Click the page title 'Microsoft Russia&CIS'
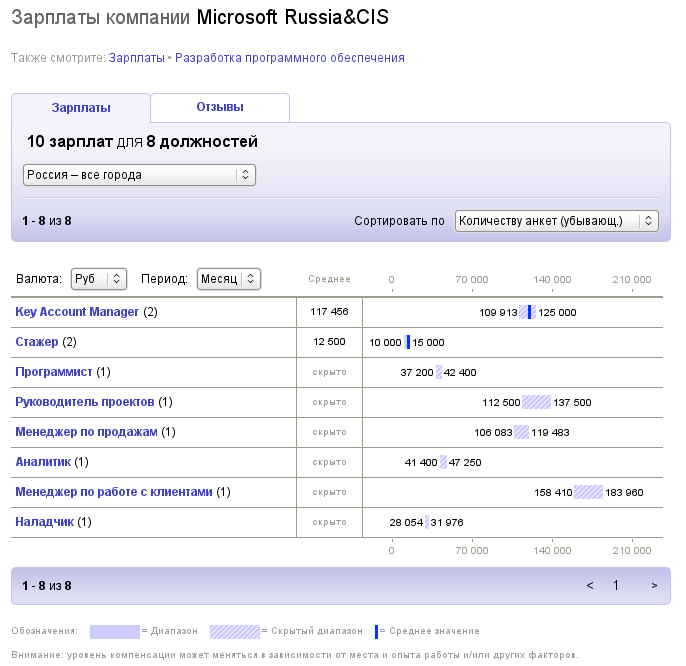This screenshot has height=666, width=686. pos(293,18)
